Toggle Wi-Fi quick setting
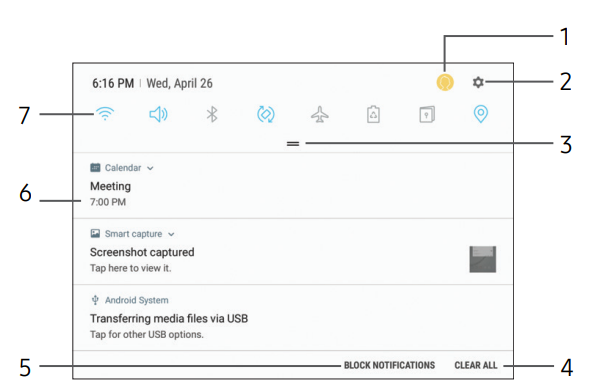This screenshot has height=388, width=603. pos(105,114)
